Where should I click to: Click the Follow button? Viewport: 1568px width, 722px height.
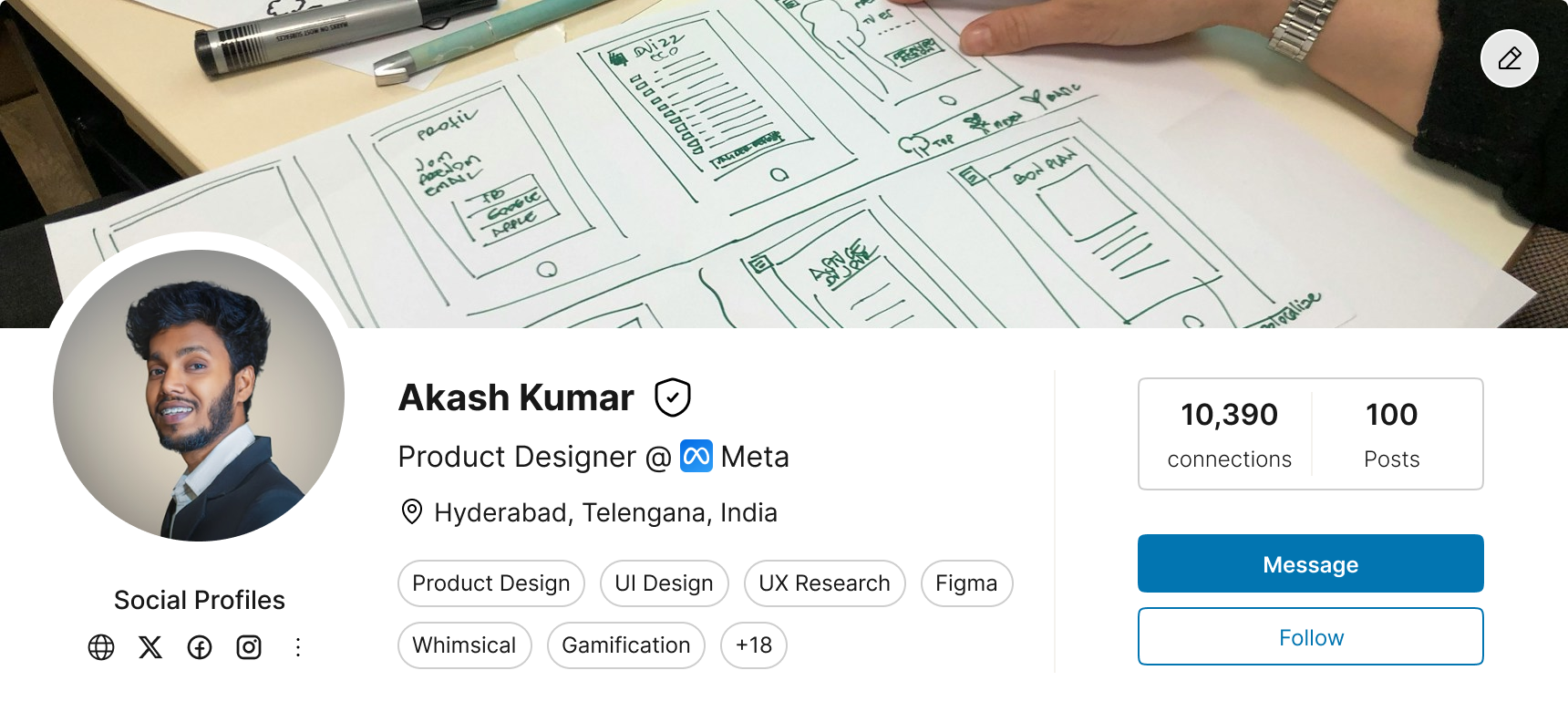coord(1310,636)
